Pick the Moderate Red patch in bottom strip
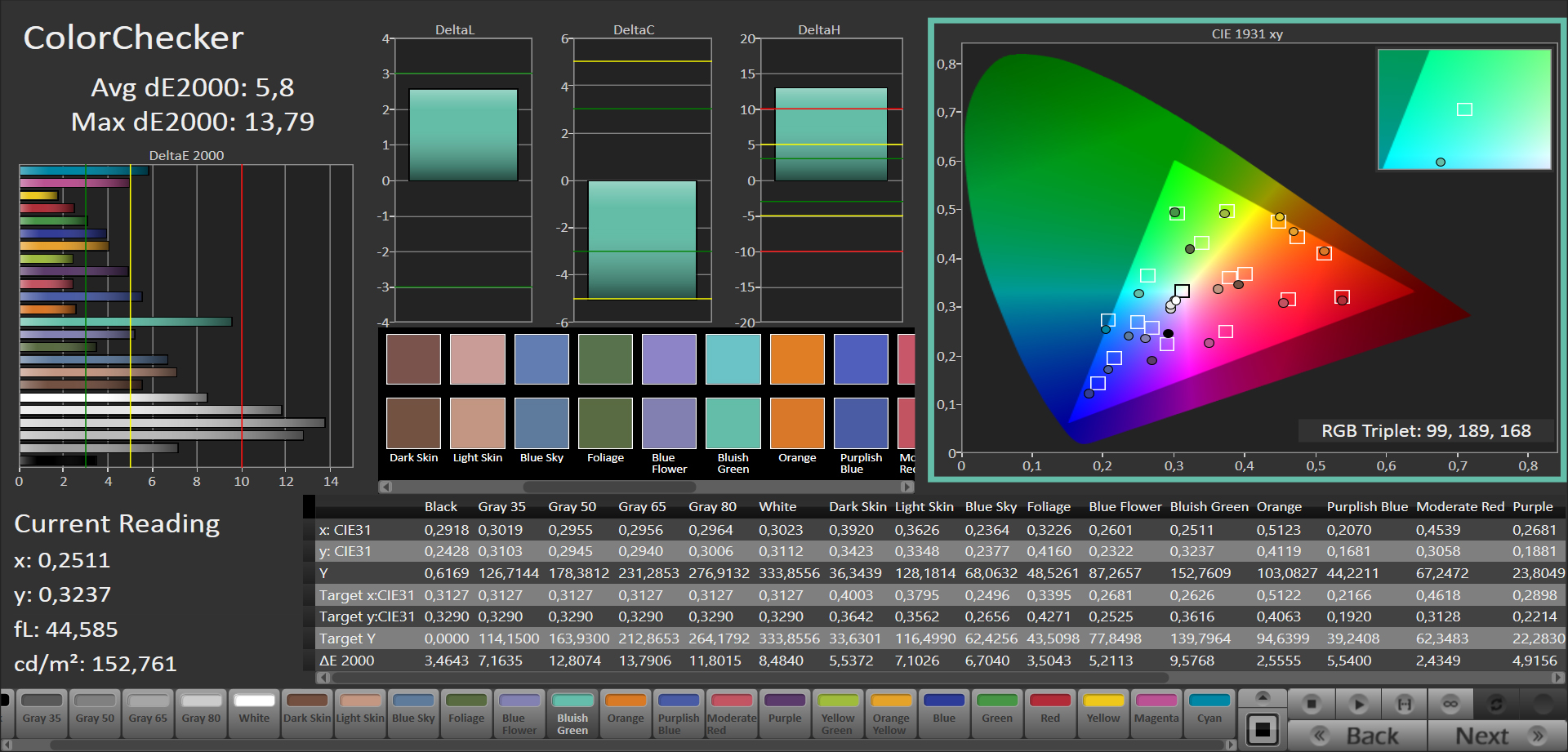The height and width of the screenshot is (752, 1568). [x=732, y=714]
